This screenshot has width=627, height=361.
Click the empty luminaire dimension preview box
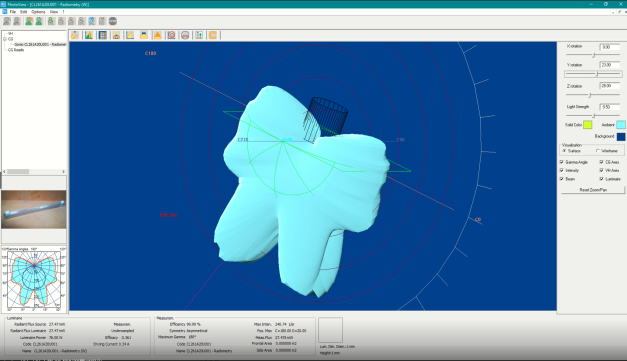pyautogui.click(x=330, y=330)
